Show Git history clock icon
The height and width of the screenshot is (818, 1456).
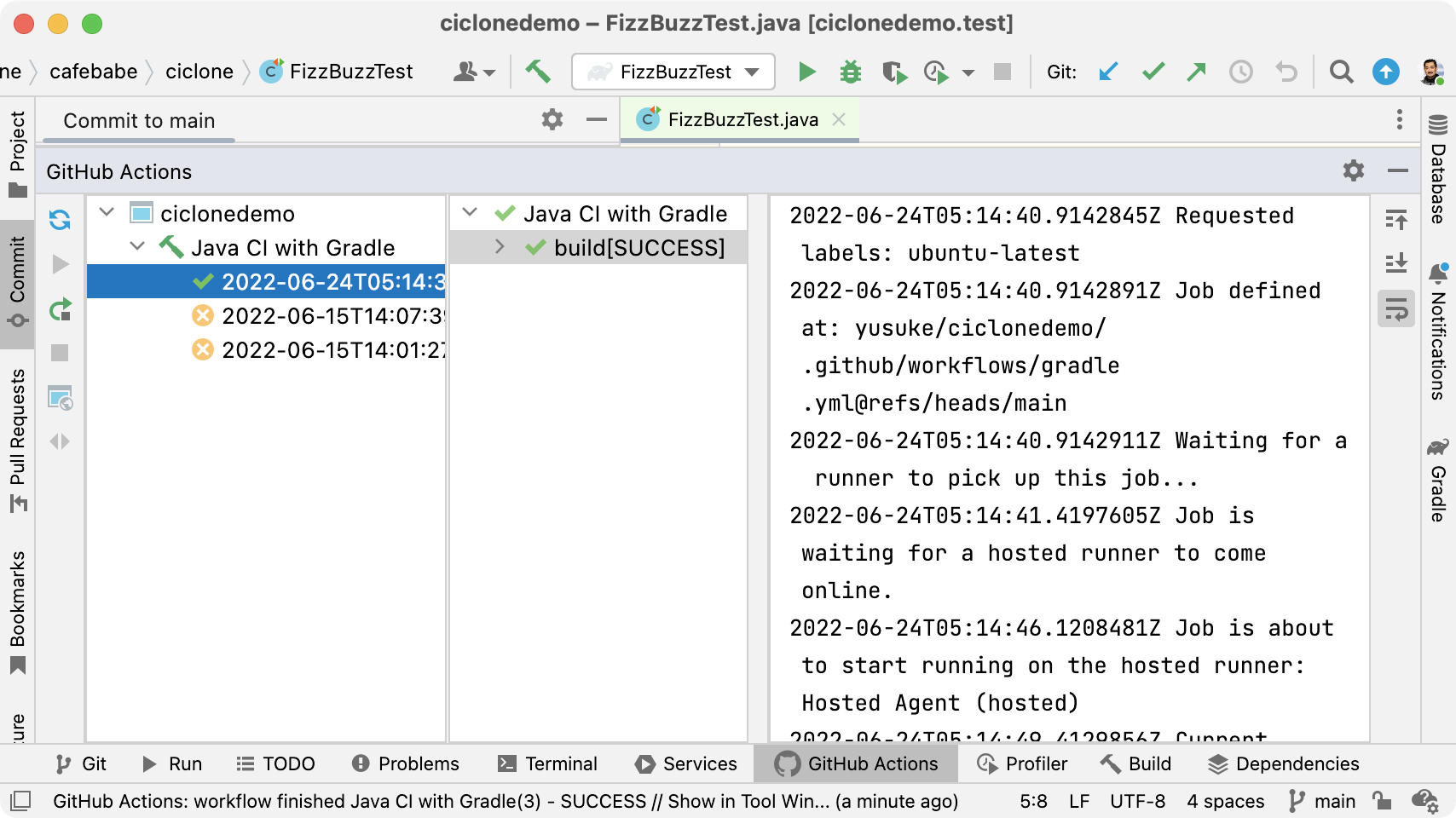(x=1240, y=72)
